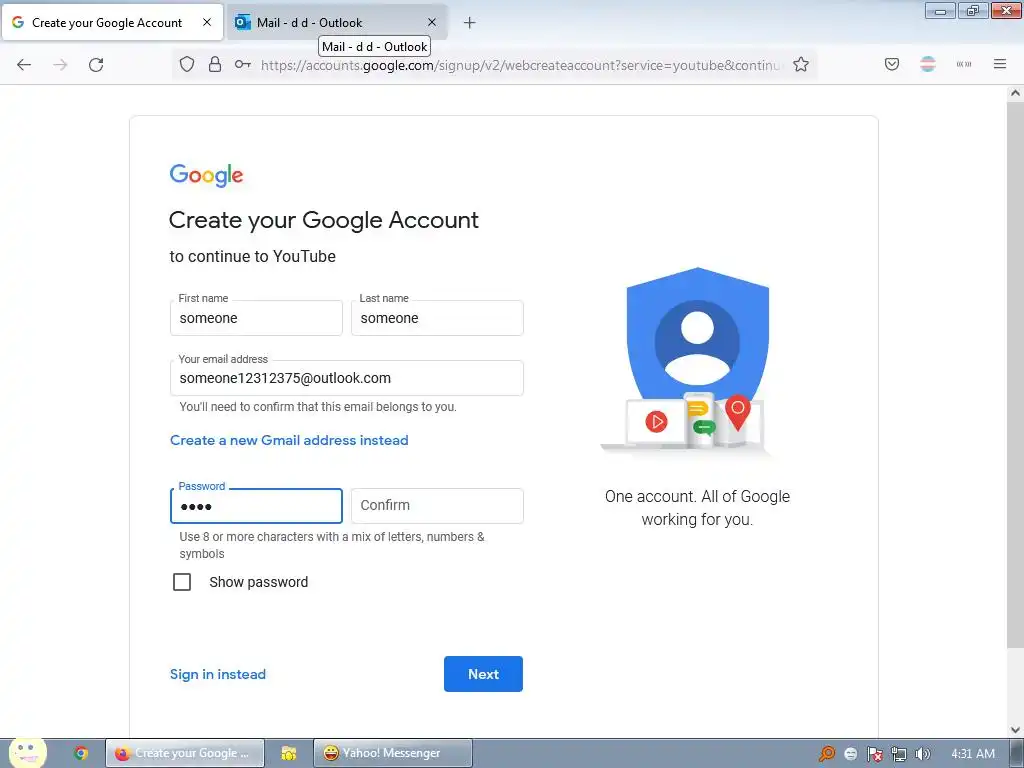Click the blue Next button

483,674
